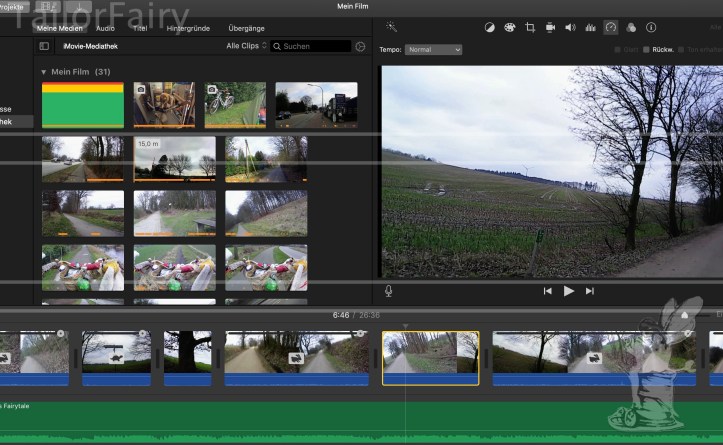Click the magic wand auto-enhance icon
This screenshot has width=723, height=445.
tap(391, 27)
